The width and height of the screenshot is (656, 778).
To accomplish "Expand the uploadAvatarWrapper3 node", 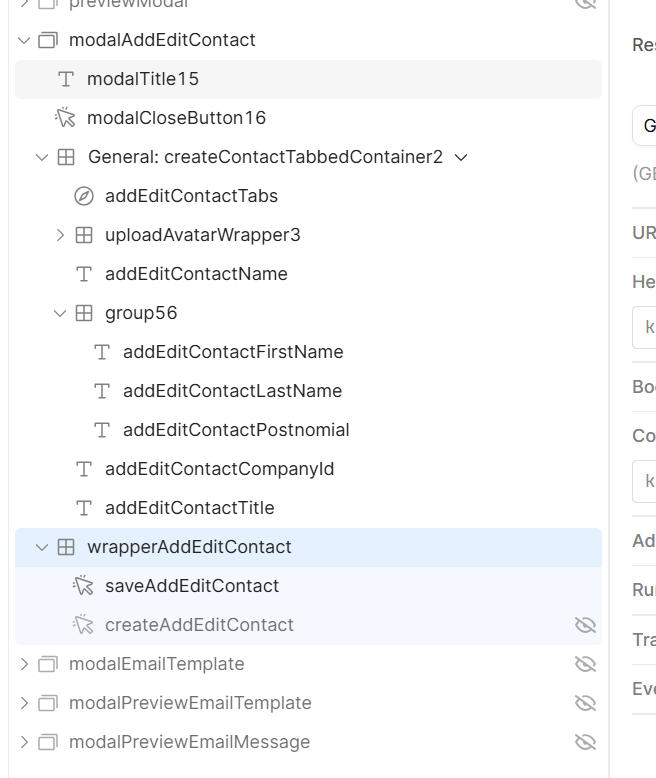I will pos(60,235).
